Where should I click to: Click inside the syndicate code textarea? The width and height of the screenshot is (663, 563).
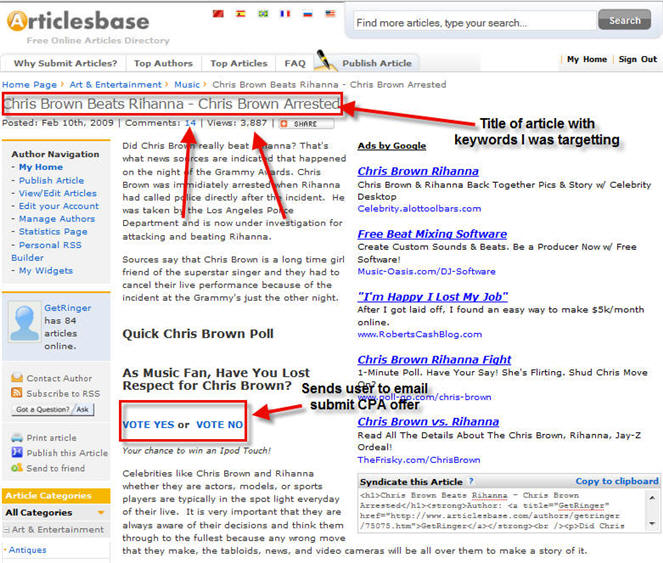(503, 511)
